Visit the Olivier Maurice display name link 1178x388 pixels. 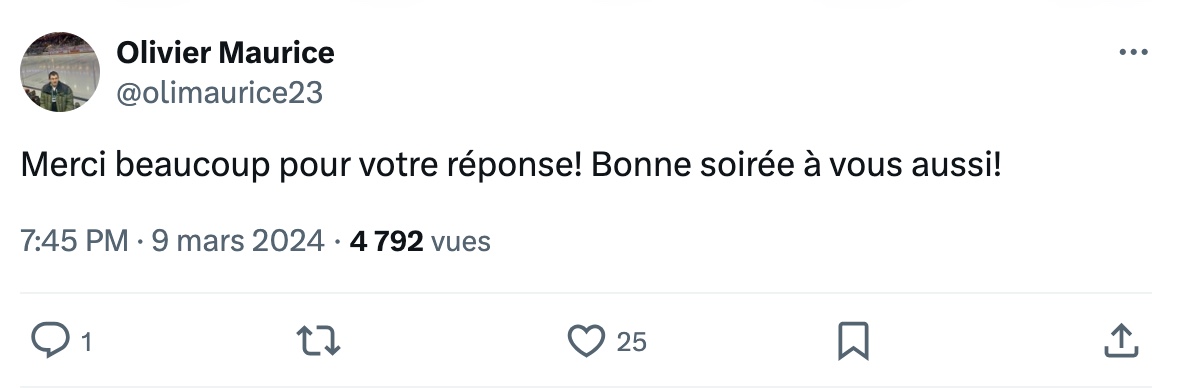pyautogui.click(x=225, y=53)
